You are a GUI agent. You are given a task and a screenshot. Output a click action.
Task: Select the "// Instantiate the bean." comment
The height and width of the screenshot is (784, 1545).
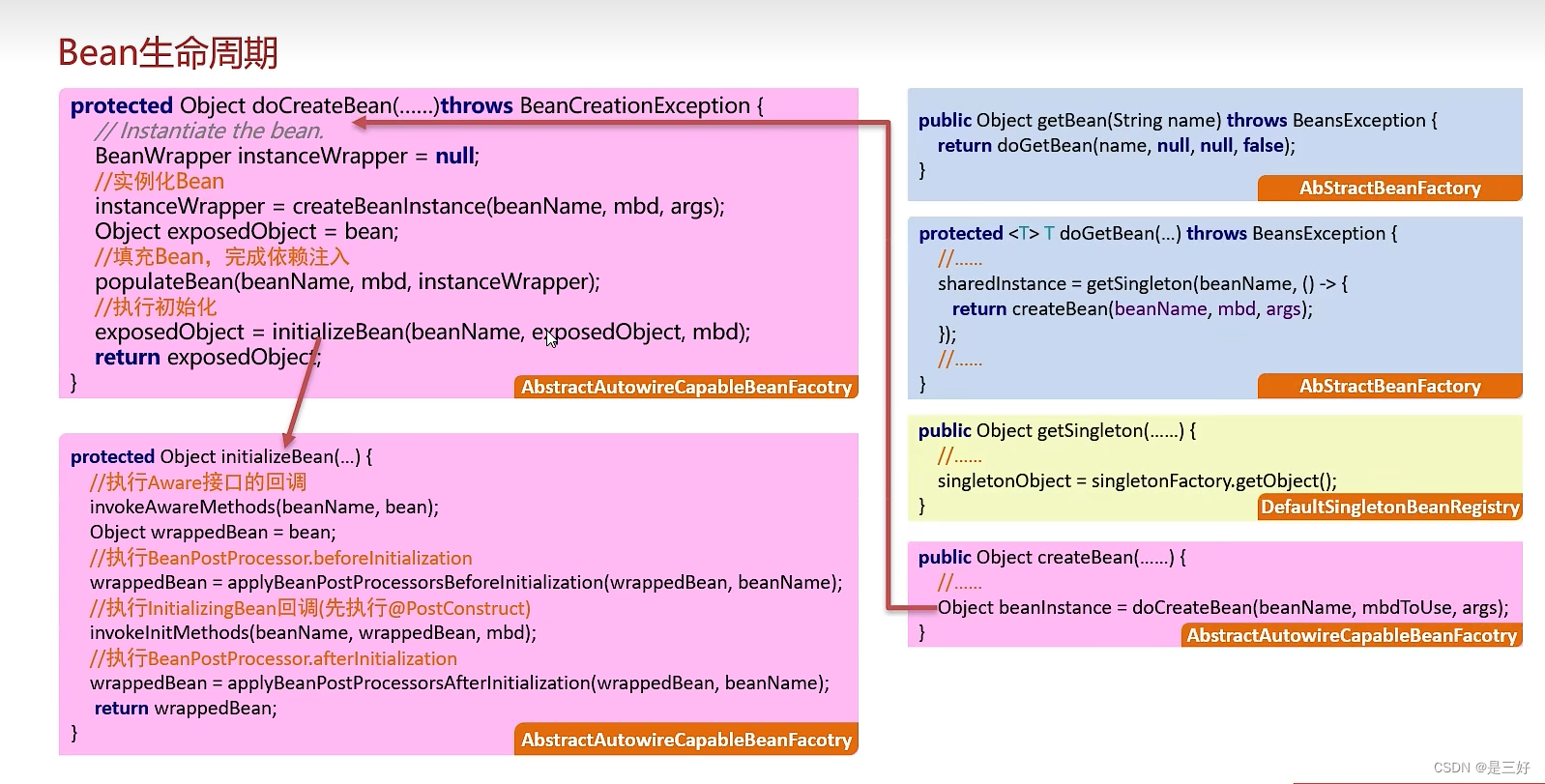pos(210,131)
